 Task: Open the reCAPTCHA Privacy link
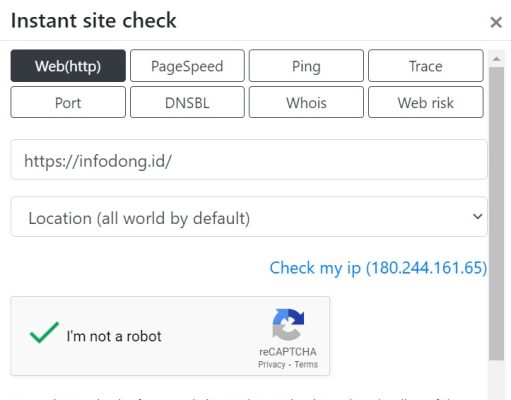pyautogui.click(x=272, y=365)
